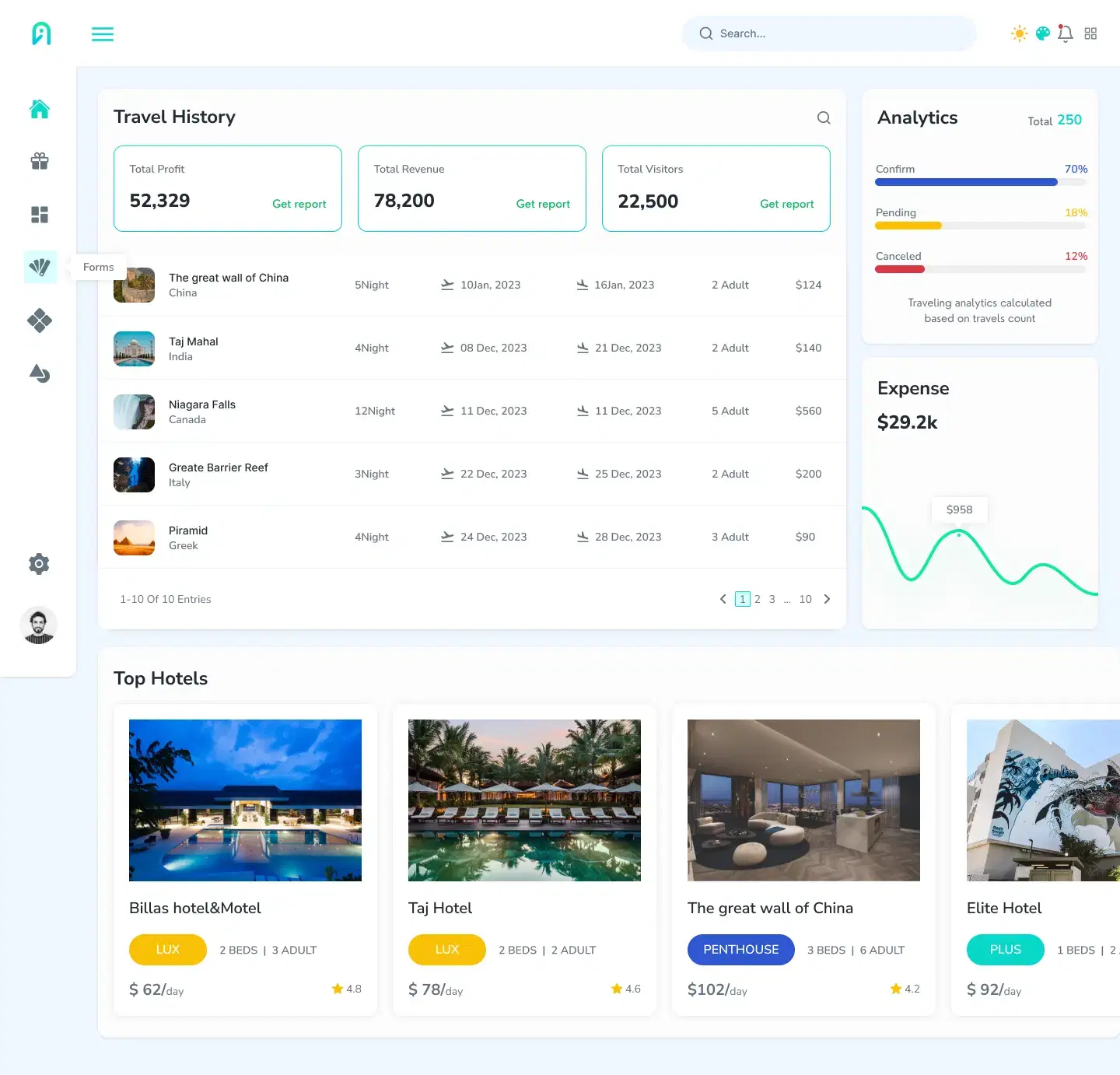The width and height of the screenshot is (1120, 1075).
Task: Get report for Total Visitors
Action: (786, 204)
